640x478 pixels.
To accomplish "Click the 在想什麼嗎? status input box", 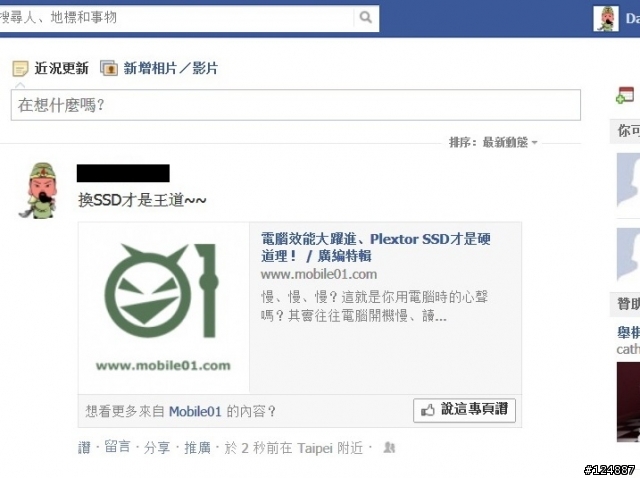I will click(x=296, y=105).
